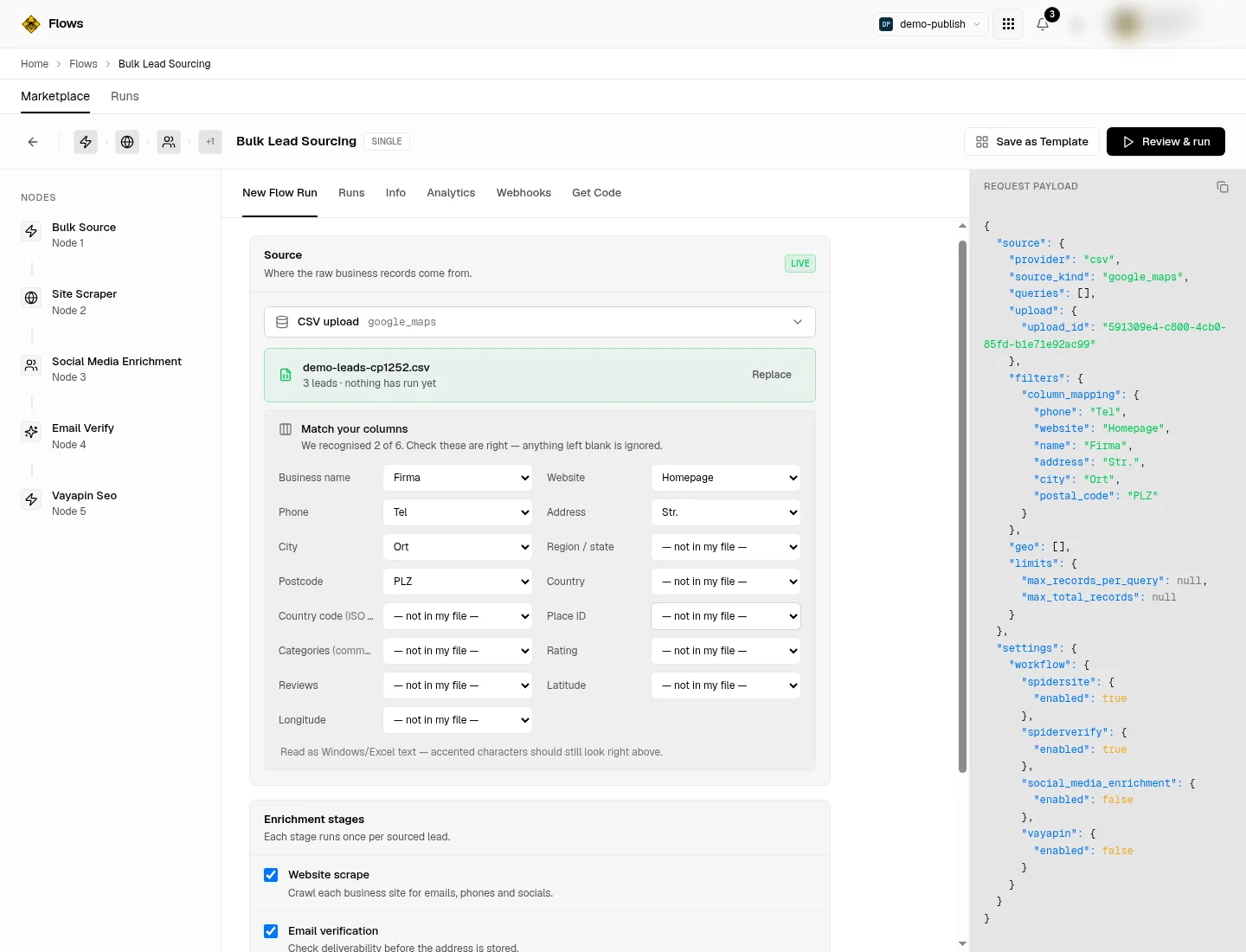This screenshot has height=952, width=1246.
Task: Click the back arrow button
Action: (33, 142)
